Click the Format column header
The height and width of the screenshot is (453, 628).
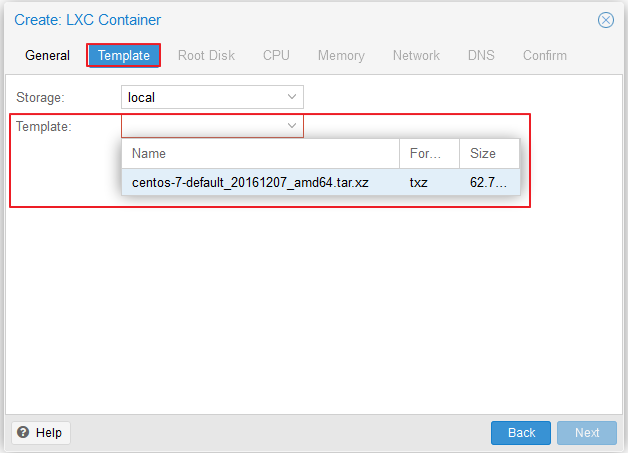429,153
